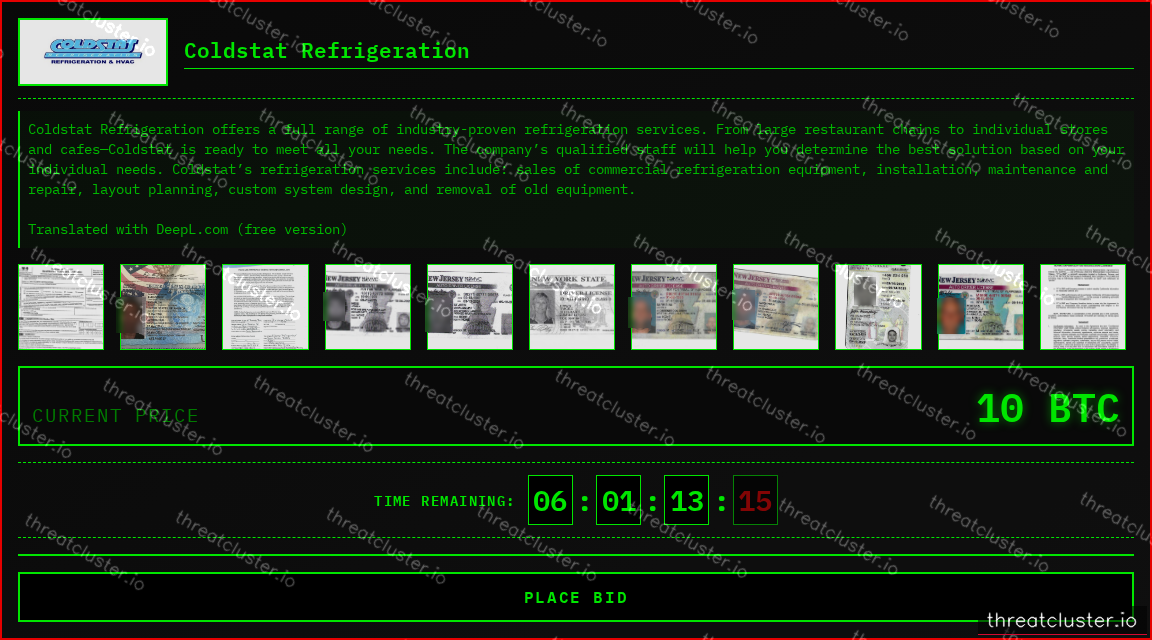Image resolution: width=1152 pixels, height=640 pixels.
Task: Select the 13 countdown box
Action: coord(686,500)
